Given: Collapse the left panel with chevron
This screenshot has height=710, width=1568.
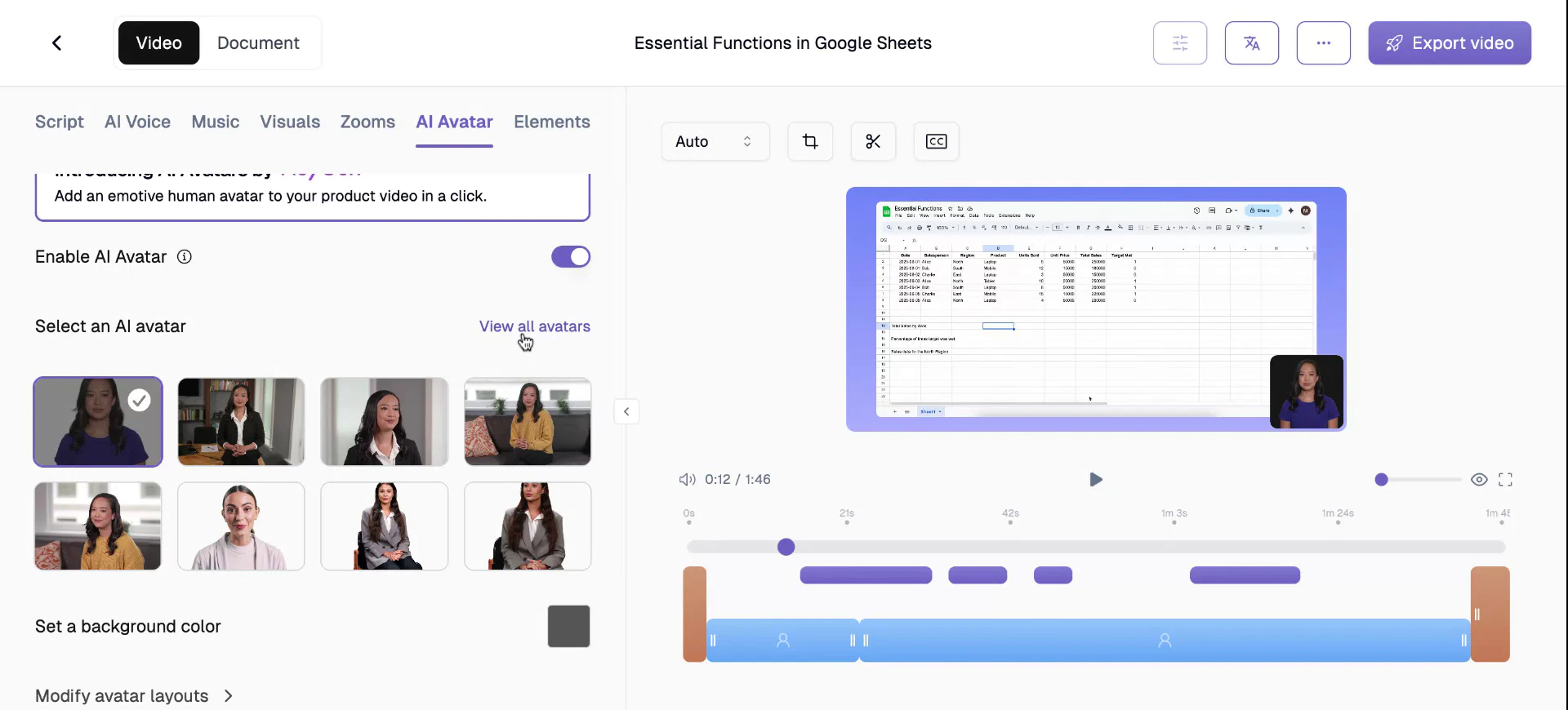Looking at the screenshot, I should 626,411.
